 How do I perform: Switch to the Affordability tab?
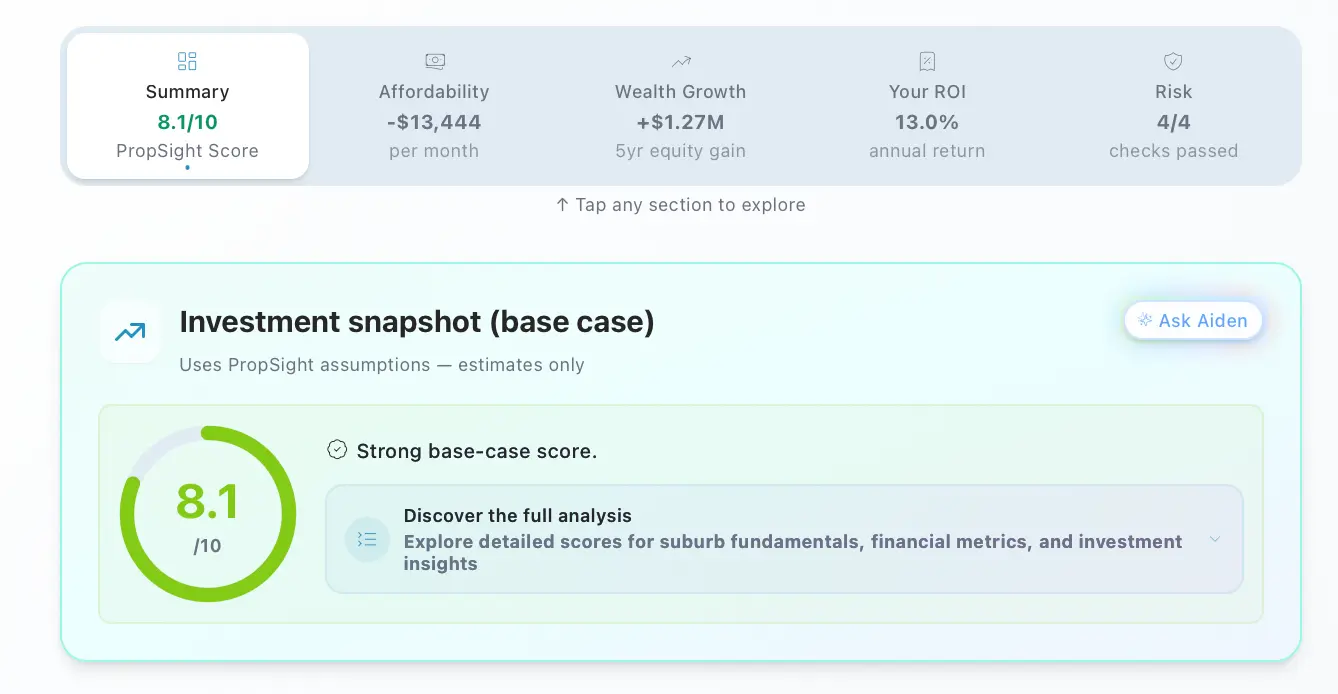pos(434,107)
